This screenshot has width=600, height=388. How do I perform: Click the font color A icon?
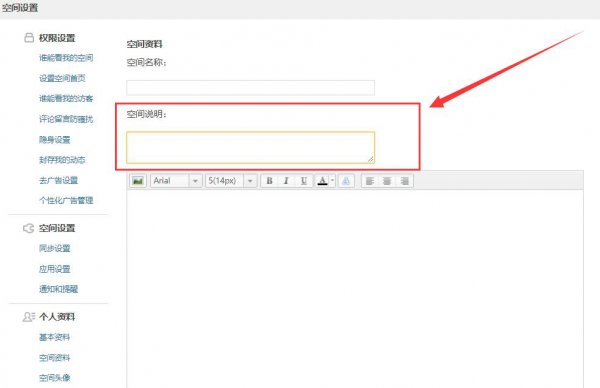tap(322, 181)
